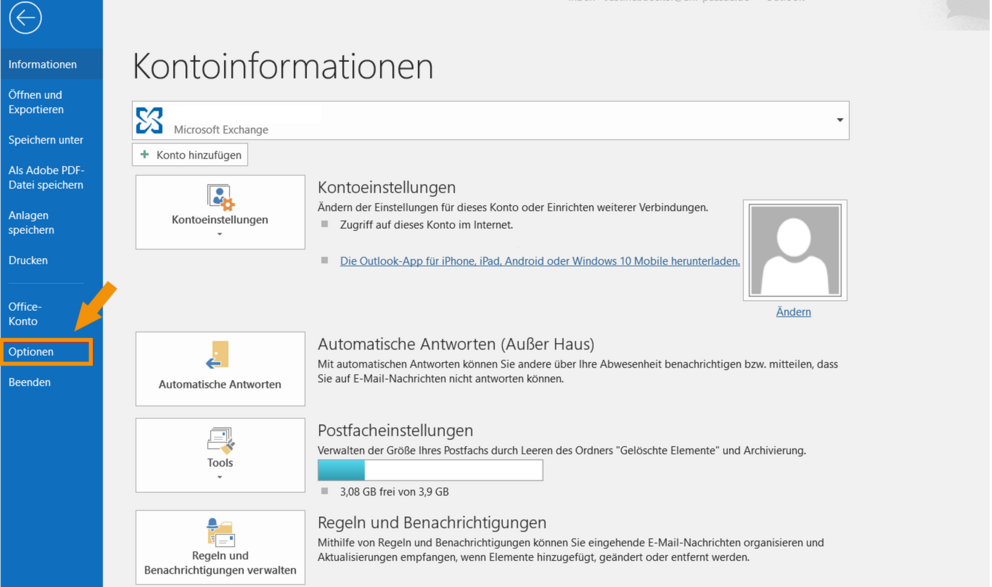Open the account selection dropdown arrow
992x587 pixels.
pos(840,120)
